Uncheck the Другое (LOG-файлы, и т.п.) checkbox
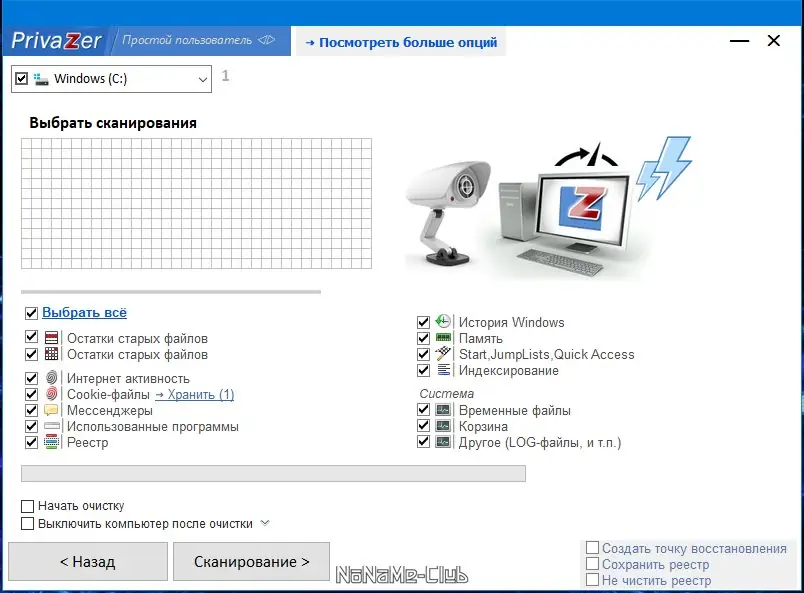Viewport: 804px width, 593px height. coord(423,442)
